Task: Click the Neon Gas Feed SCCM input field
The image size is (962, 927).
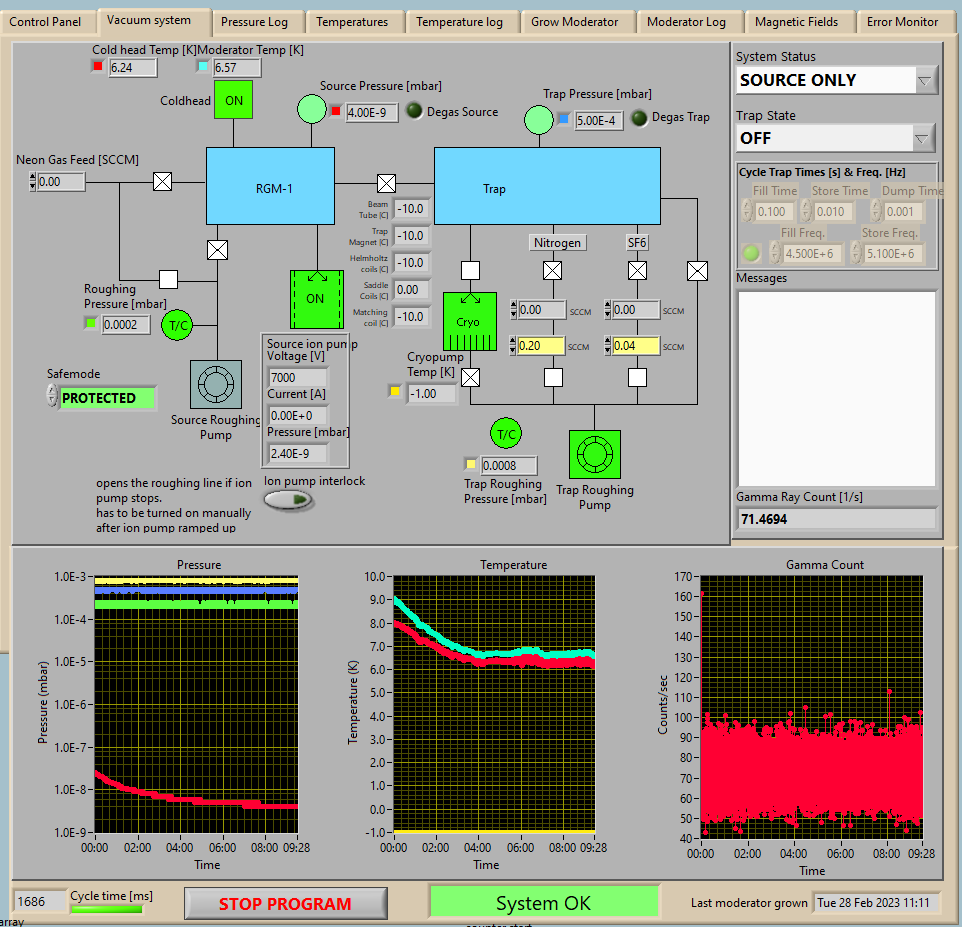Action: click(x=60, y=182)
